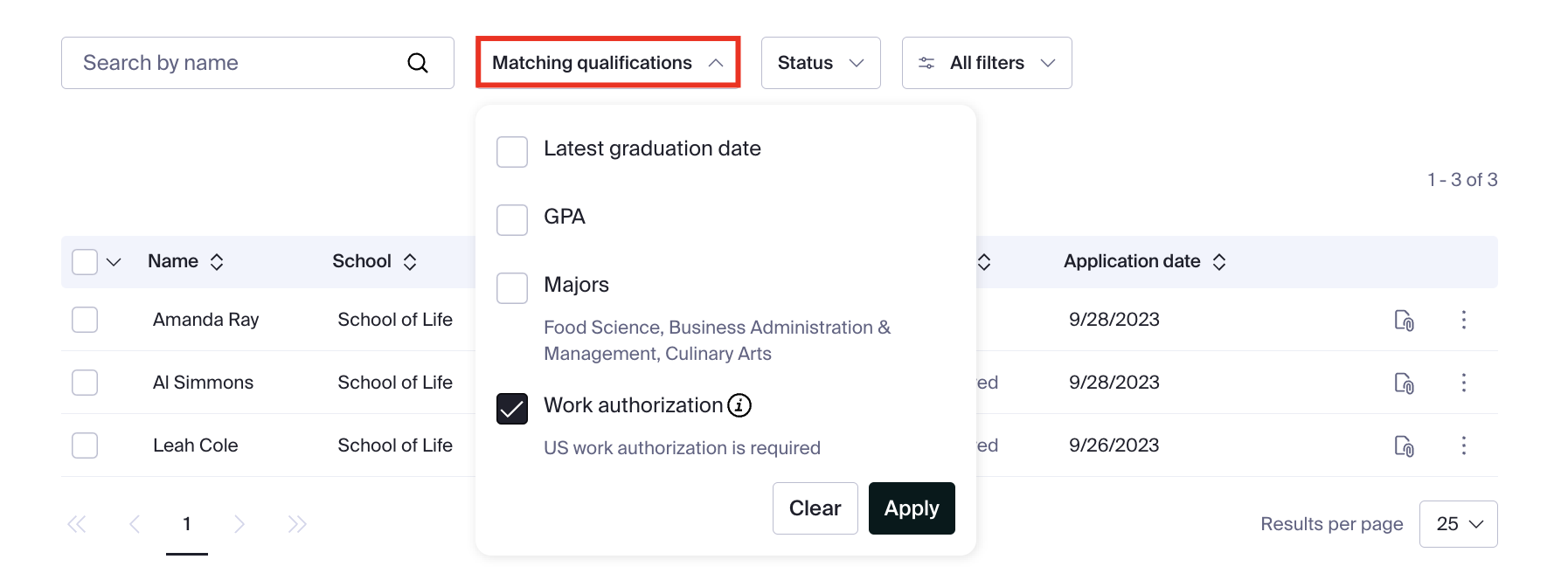The height and width of the screenshot is (580, 1568).
Task: Expand select-all options chevron
Action: click(114, 262)
